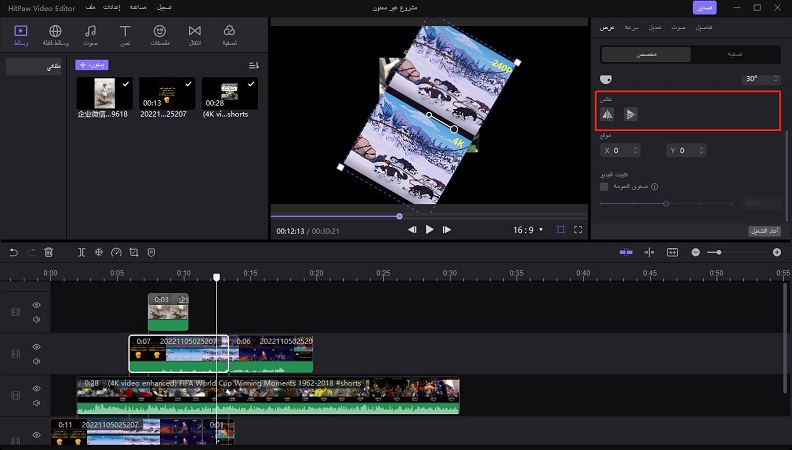Viewport: 792px width, 450px height.
Task: Hide the track containing the 0:07 clip
Action: [x=36, y=346]
